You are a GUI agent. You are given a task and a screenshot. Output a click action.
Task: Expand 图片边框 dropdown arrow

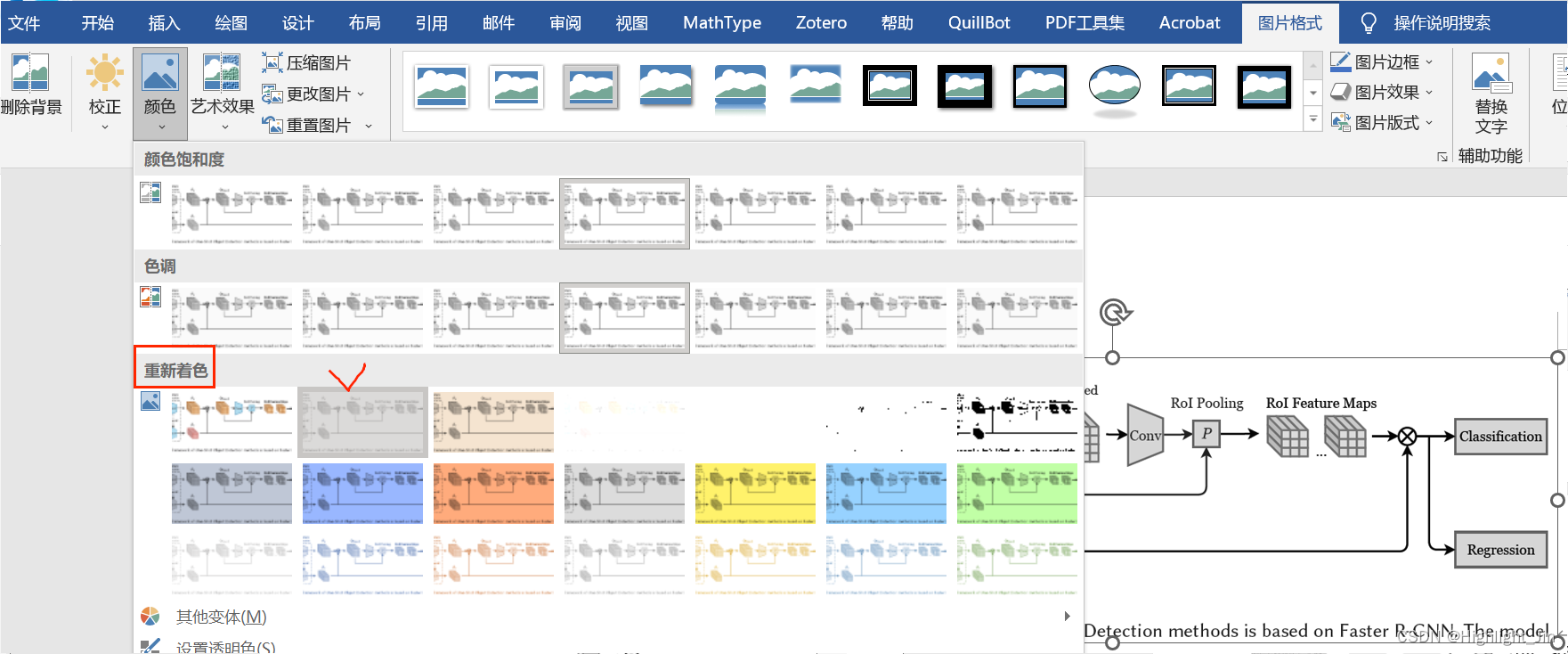[x=1429, y=62]
